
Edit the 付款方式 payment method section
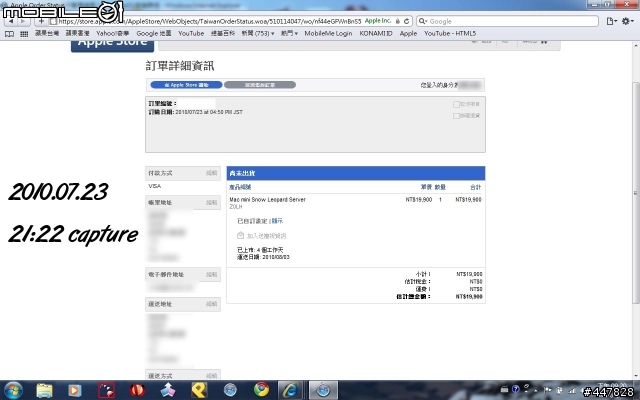tap(211, 173)
